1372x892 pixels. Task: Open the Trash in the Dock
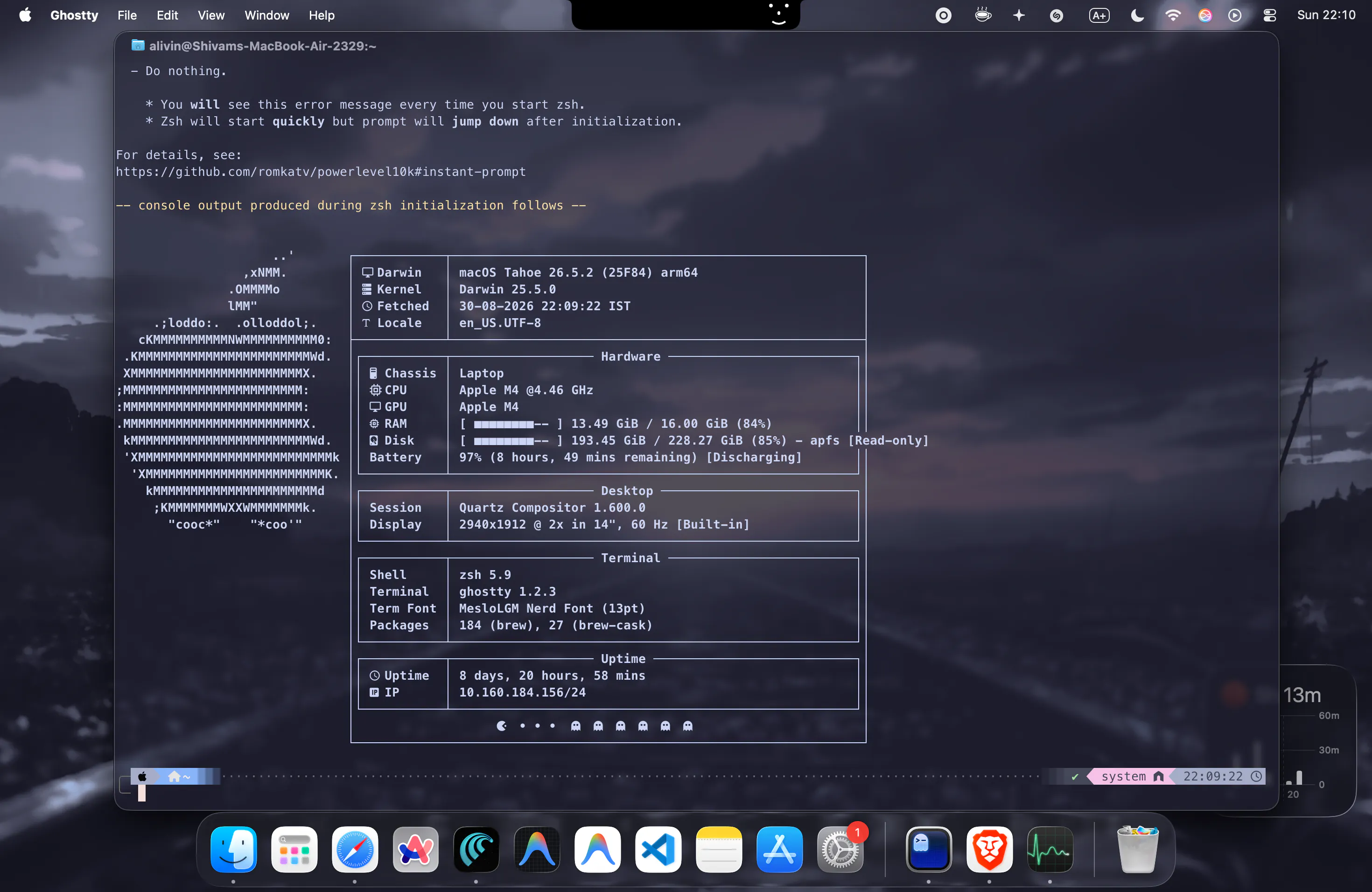[x=1137, y=850]
